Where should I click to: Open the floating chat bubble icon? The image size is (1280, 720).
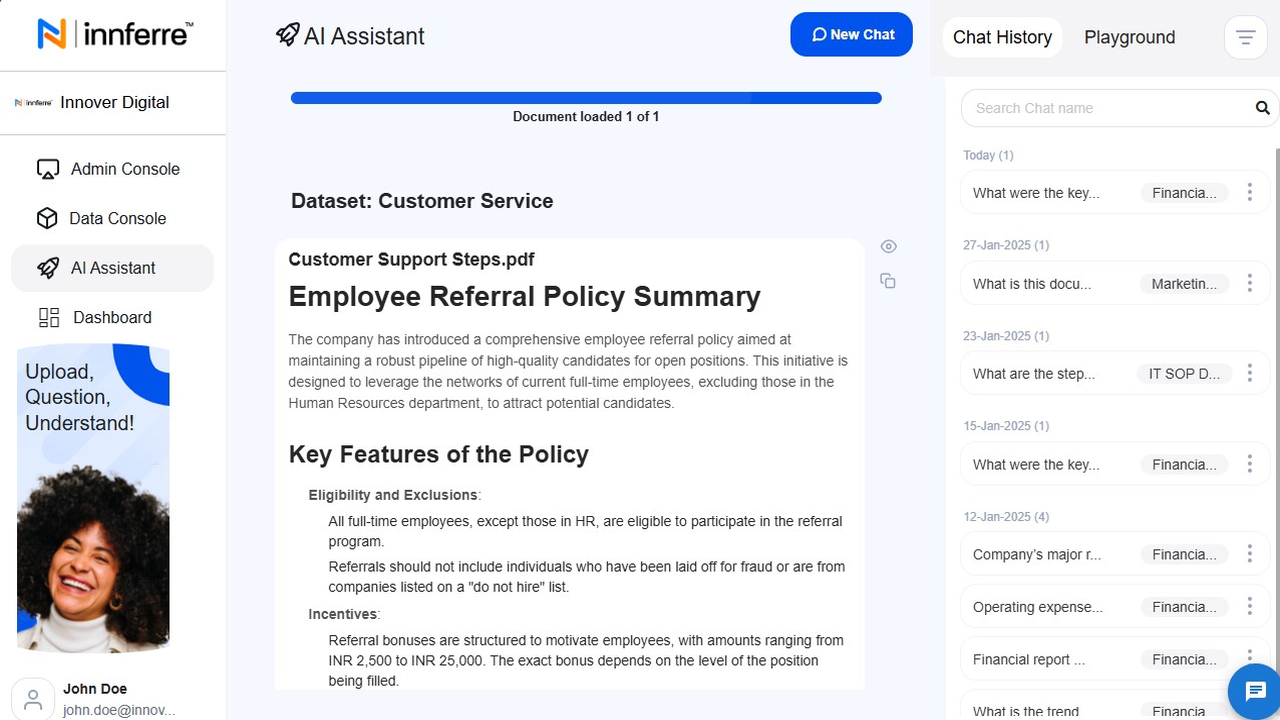(1256, 692)
